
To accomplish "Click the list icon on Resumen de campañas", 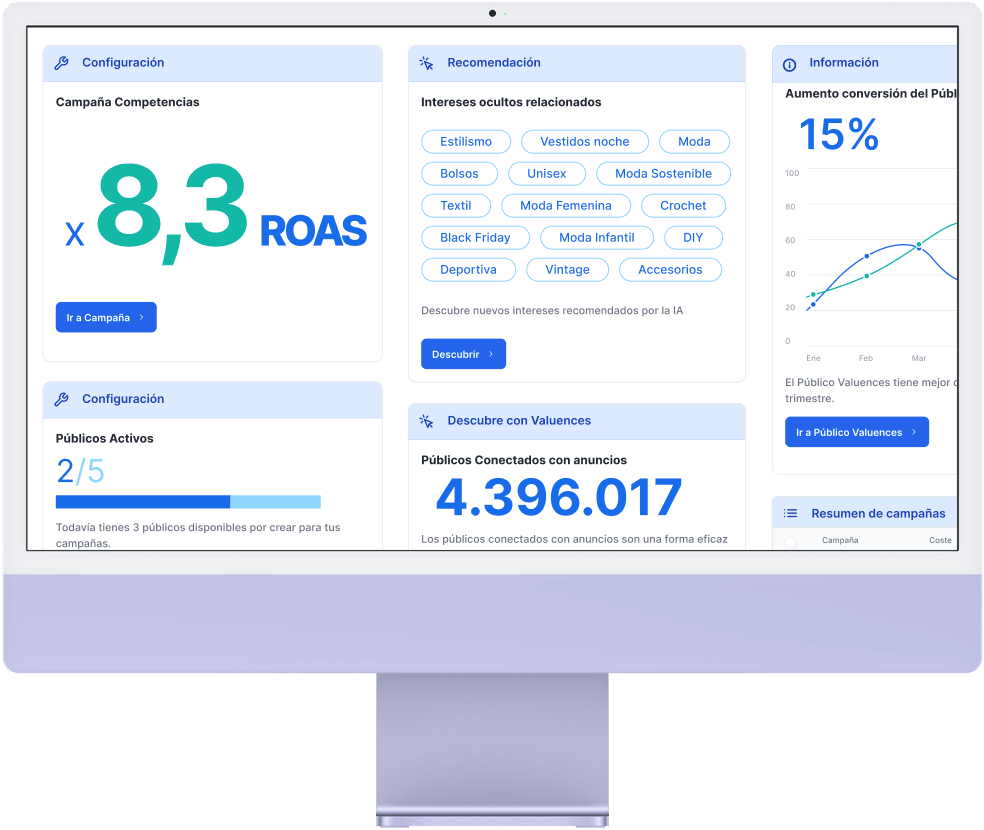I will [x=789, y=512].
